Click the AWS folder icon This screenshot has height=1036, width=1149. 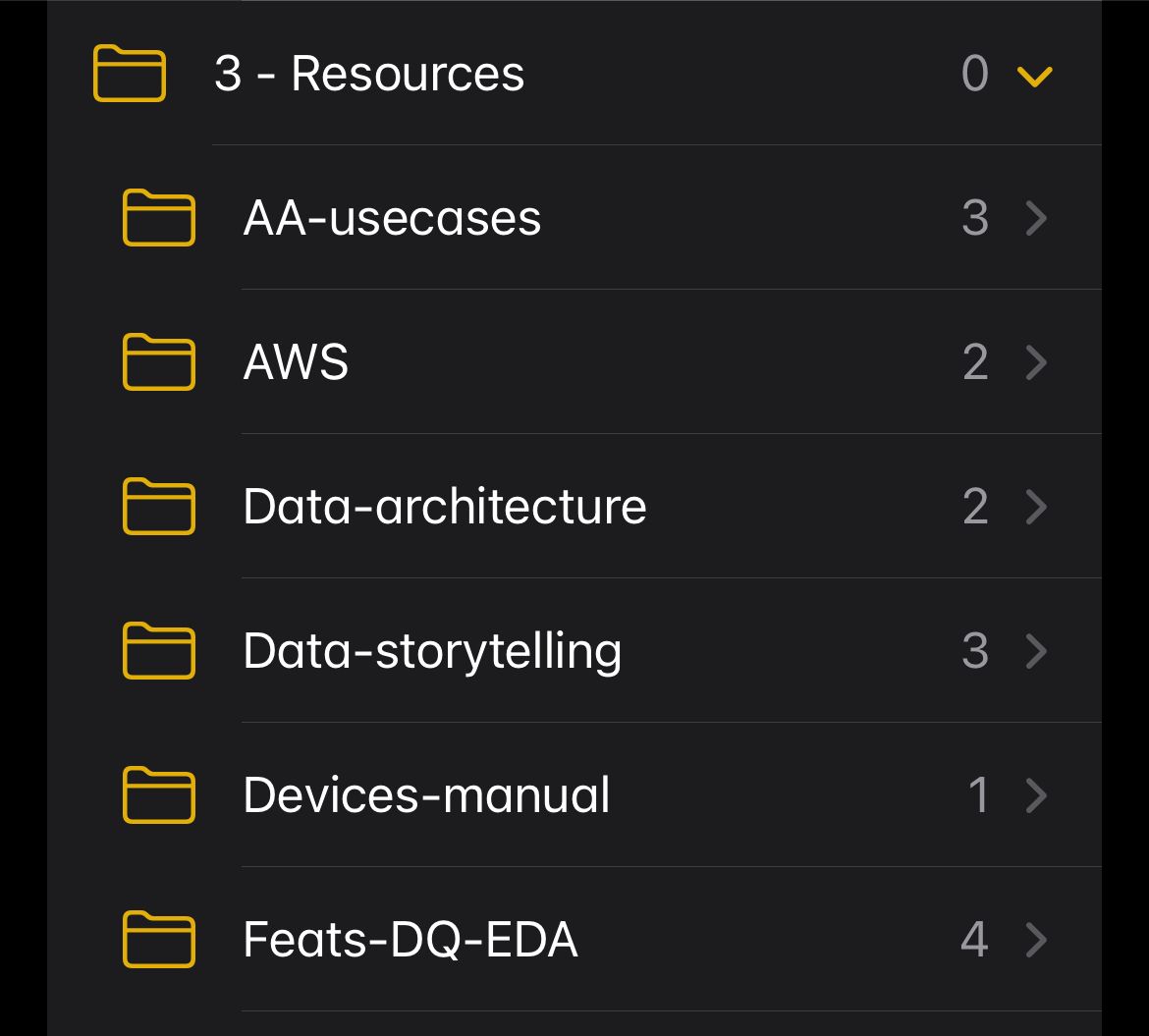tap(158, 362)
